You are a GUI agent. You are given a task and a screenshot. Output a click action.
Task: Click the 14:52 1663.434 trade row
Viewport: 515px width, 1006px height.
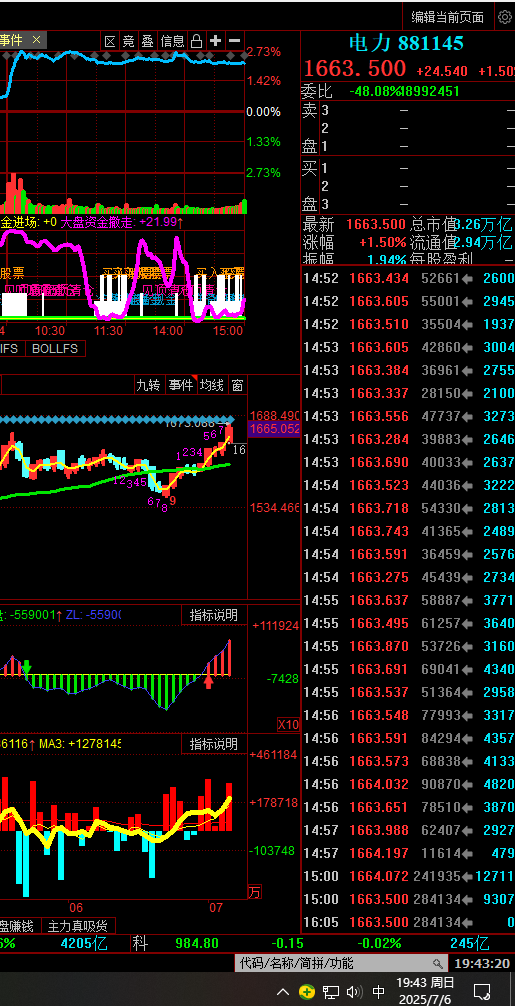tap(409, 278)
